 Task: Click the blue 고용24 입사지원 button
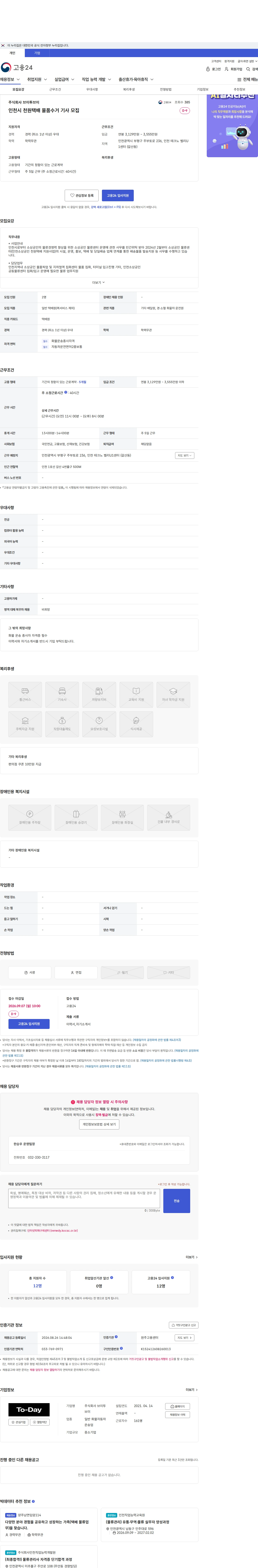point(117,195)
